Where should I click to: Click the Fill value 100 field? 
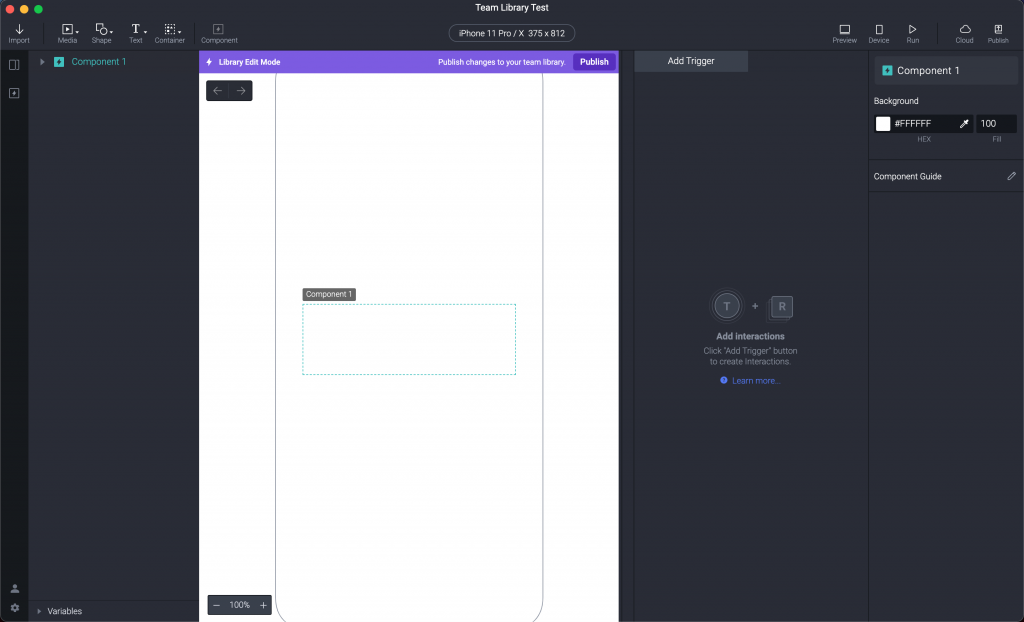click(x=996, y=123)
